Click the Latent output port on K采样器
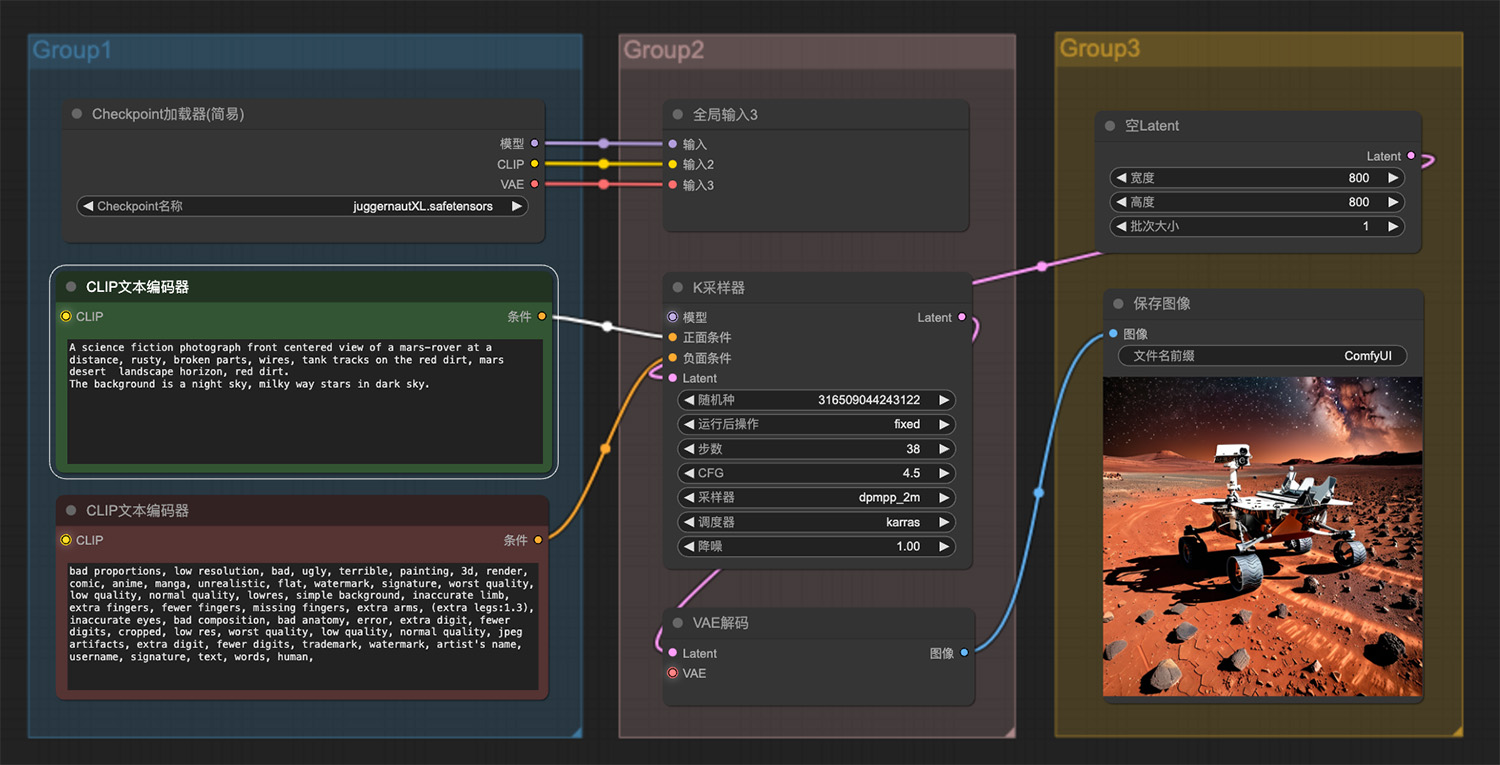The image size is (1500, 765). click(x=962, y=317)
